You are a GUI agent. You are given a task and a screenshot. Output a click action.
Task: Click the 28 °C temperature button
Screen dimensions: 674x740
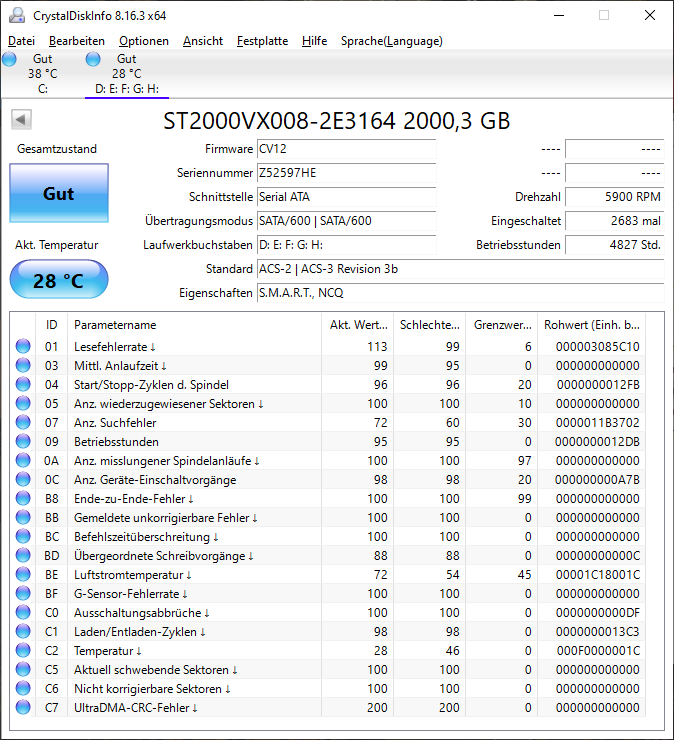point(59,279)
